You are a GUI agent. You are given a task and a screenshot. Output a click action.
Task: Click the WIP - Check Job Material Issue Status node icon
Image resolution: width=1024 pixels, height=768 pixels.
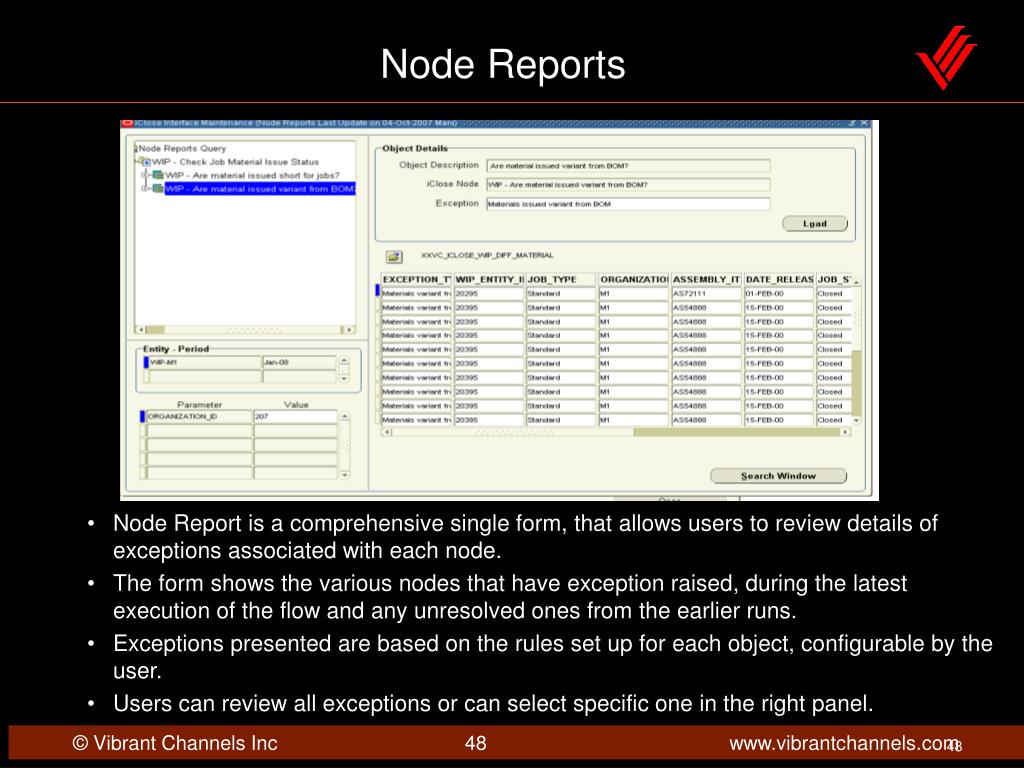click(147, 162)
